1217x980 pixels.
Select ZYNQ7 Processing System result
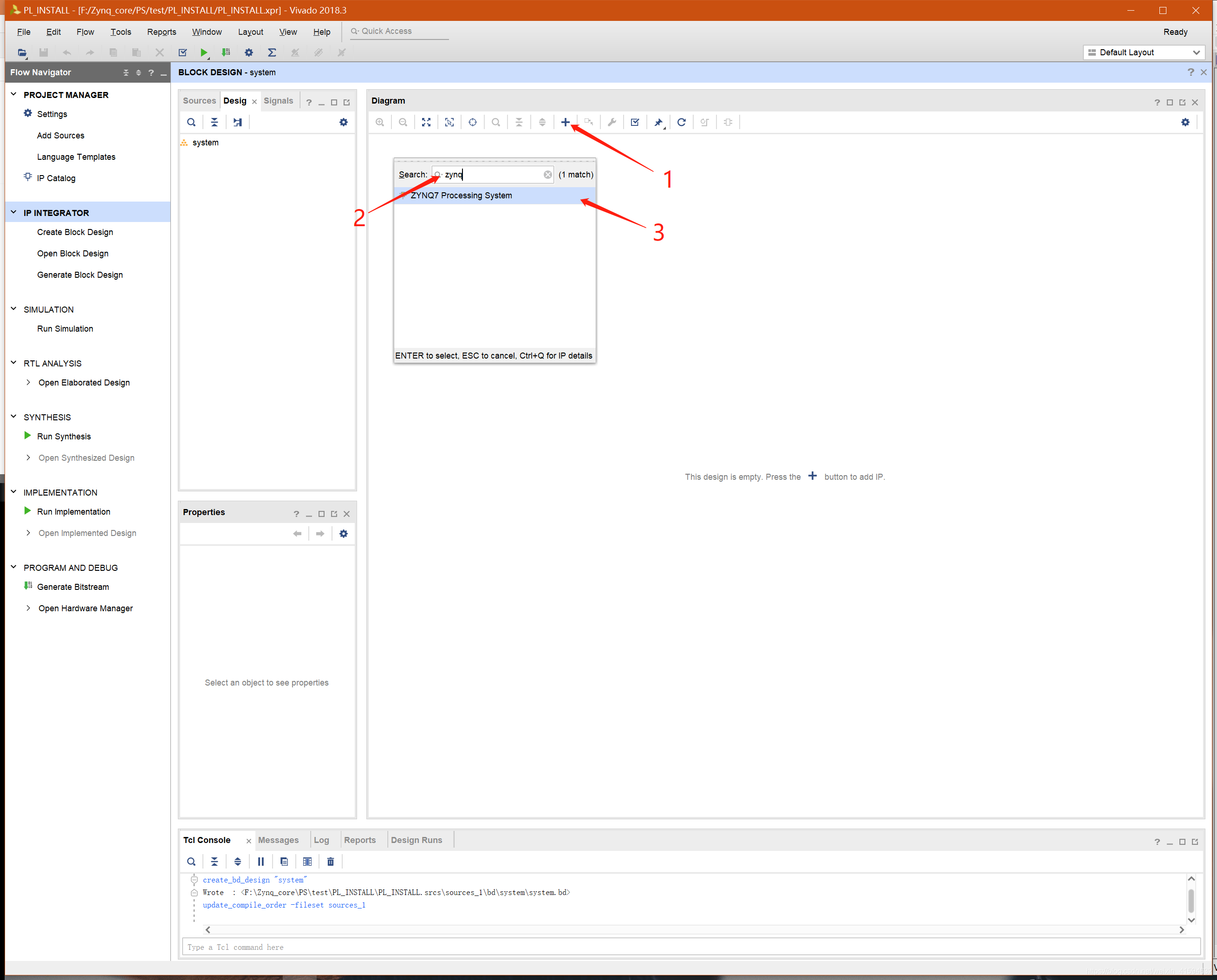[461, 196]
